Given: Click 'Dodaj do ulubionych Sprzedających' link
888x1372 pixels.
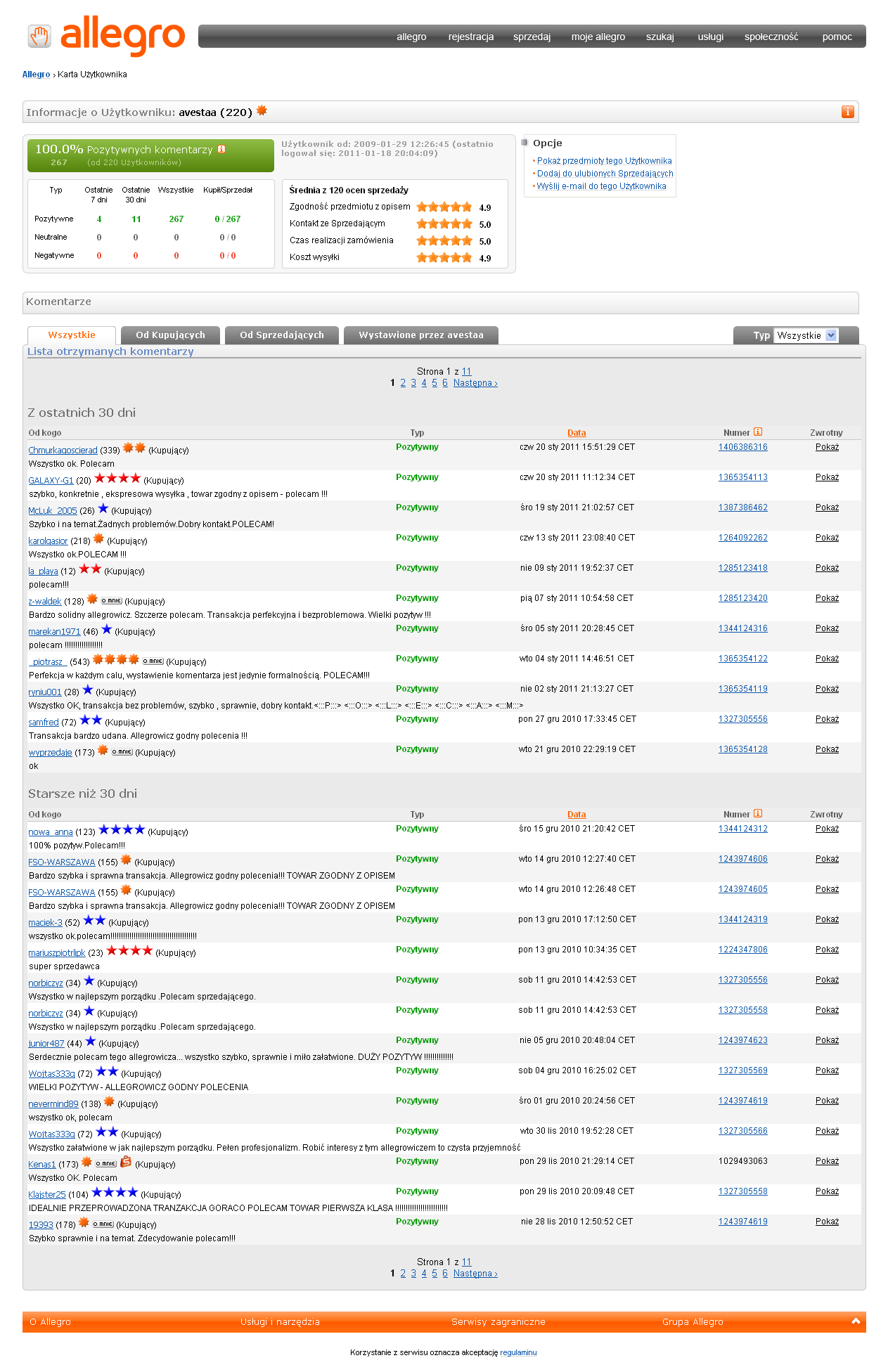Looking at the screenshot, I should [x=605, y=174].
